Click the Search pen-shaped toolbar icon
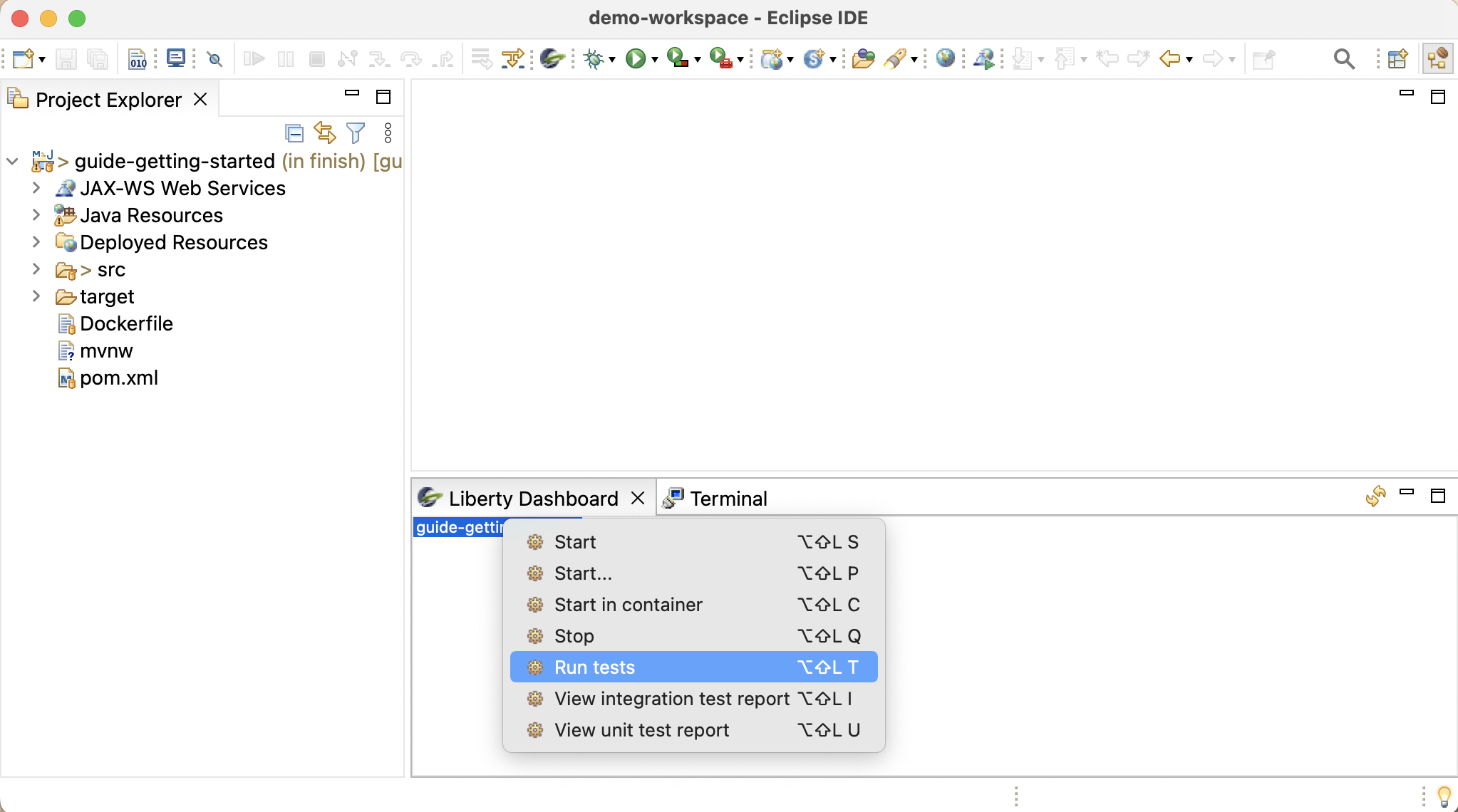Image resolution: width=1458 pixels, height=812 pixels. point(895,58)
